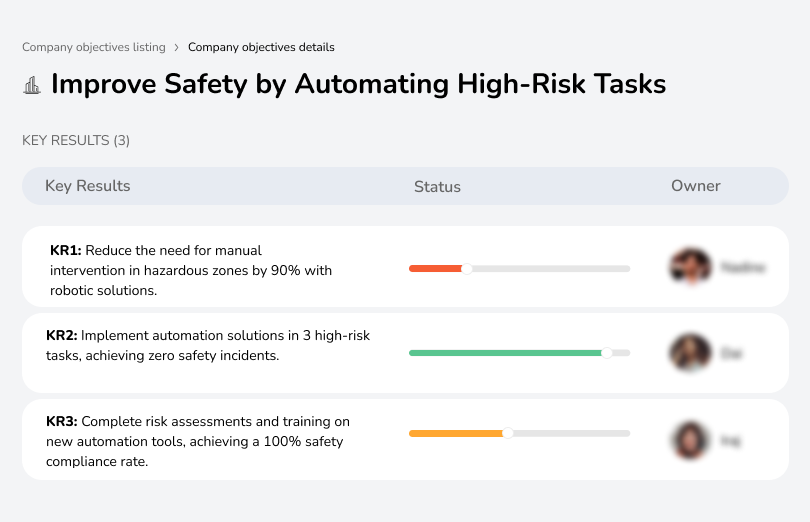Click the KEY RESULTS (3) heading
Viewport: 810px width, 522px height.
(x=76, y=141)
